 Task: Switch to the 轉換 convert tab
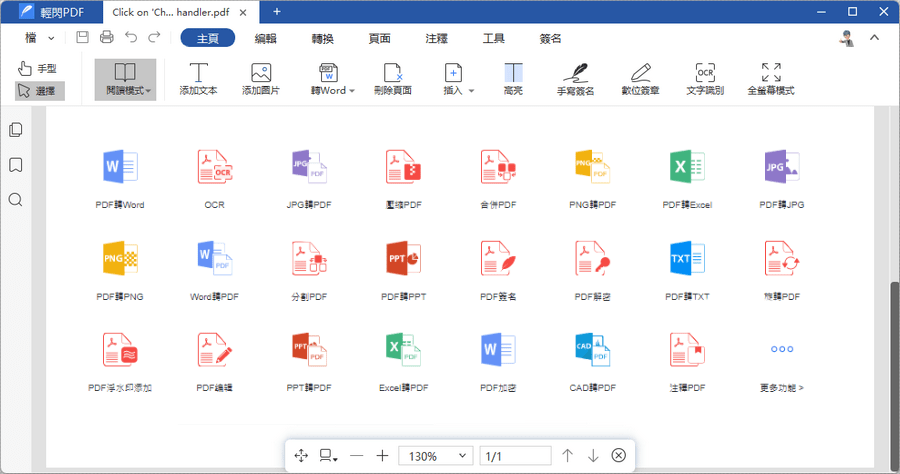(x=323, y=38)
